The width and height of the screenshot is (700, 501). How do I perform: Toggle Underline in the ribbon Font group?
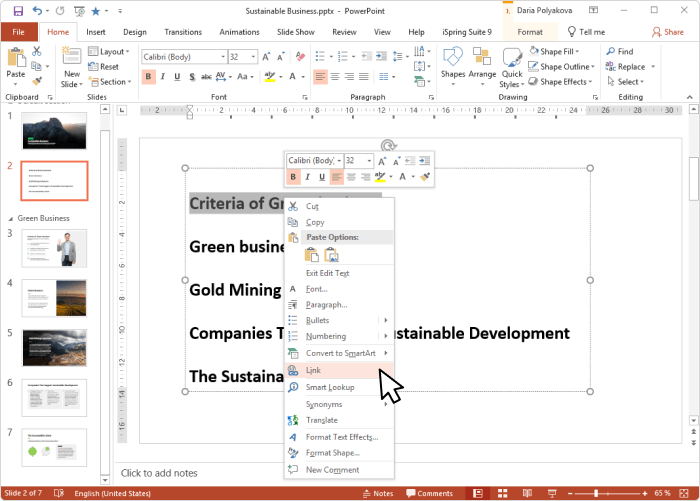tap(177, 77)
